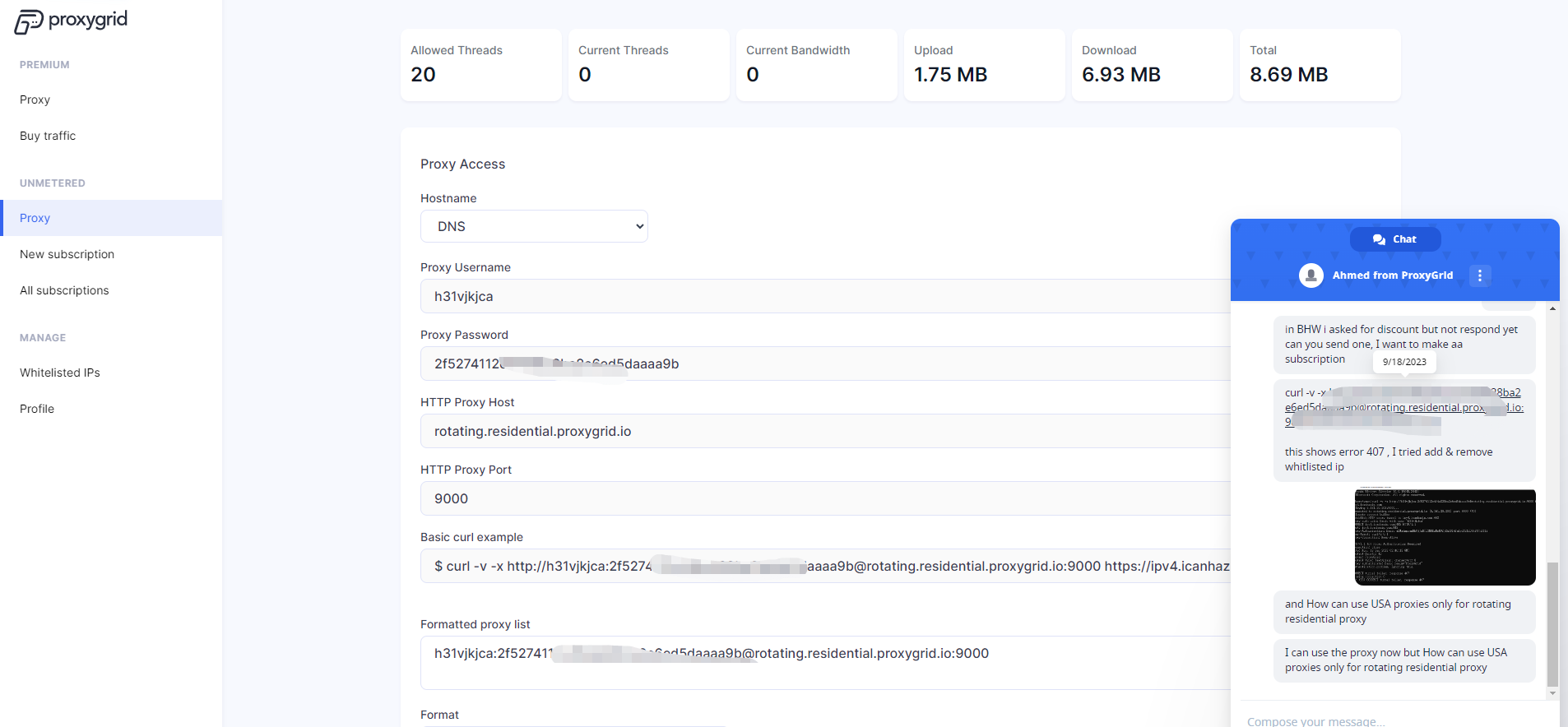Click the BHW discount request chat message
The image size is (1568, 727).
pyautogui.click(x=1404, y=345)
